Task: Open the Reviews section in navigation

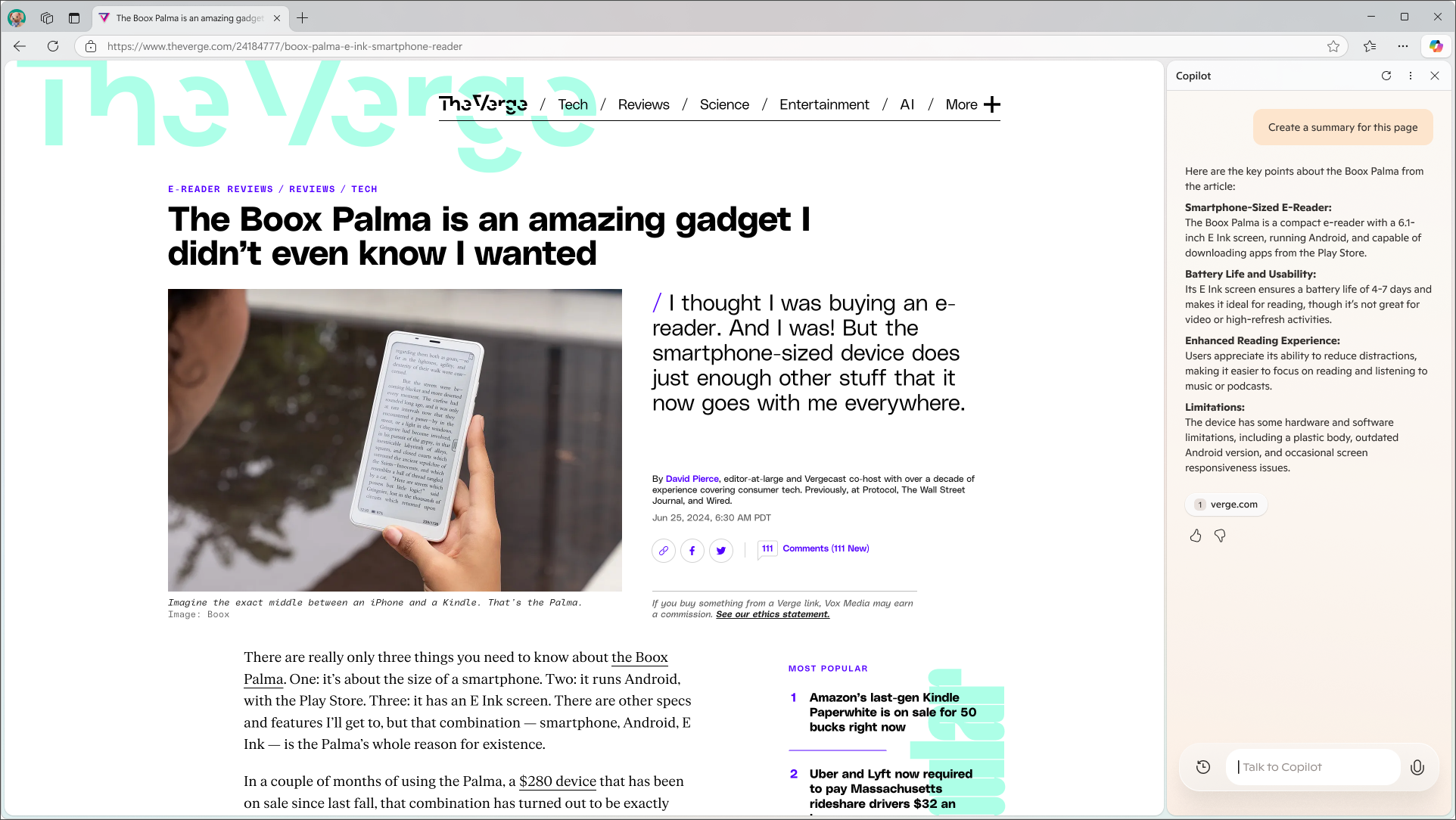Action: click(x=644, y=103)
